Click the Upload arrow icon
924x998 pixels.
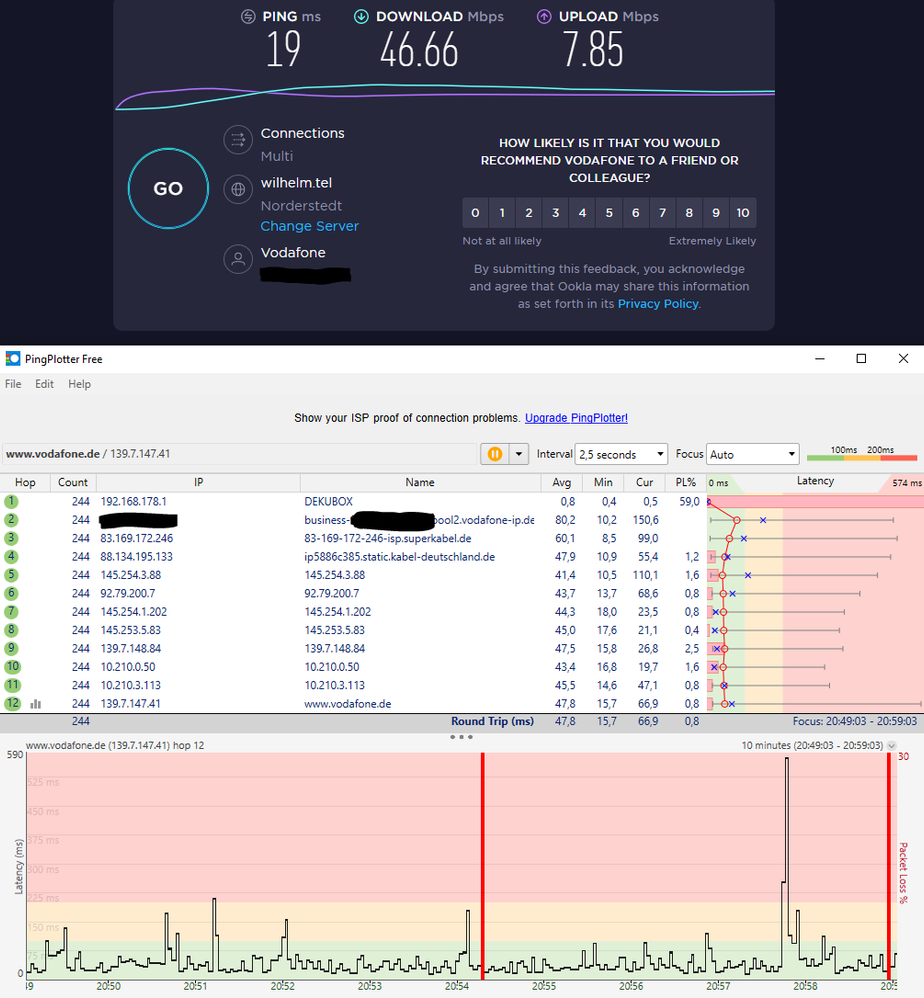coord(544,17)
